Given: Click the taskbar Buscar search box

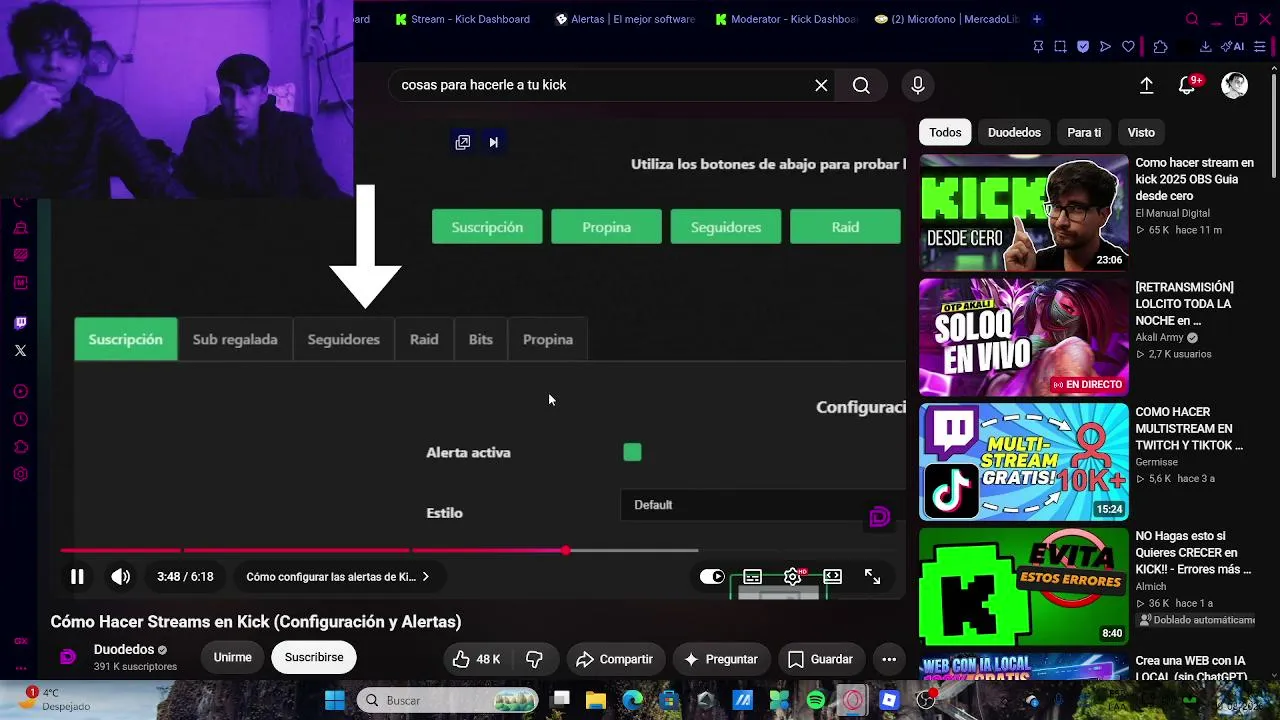Looking at the screenshot, I should [447, 700].
